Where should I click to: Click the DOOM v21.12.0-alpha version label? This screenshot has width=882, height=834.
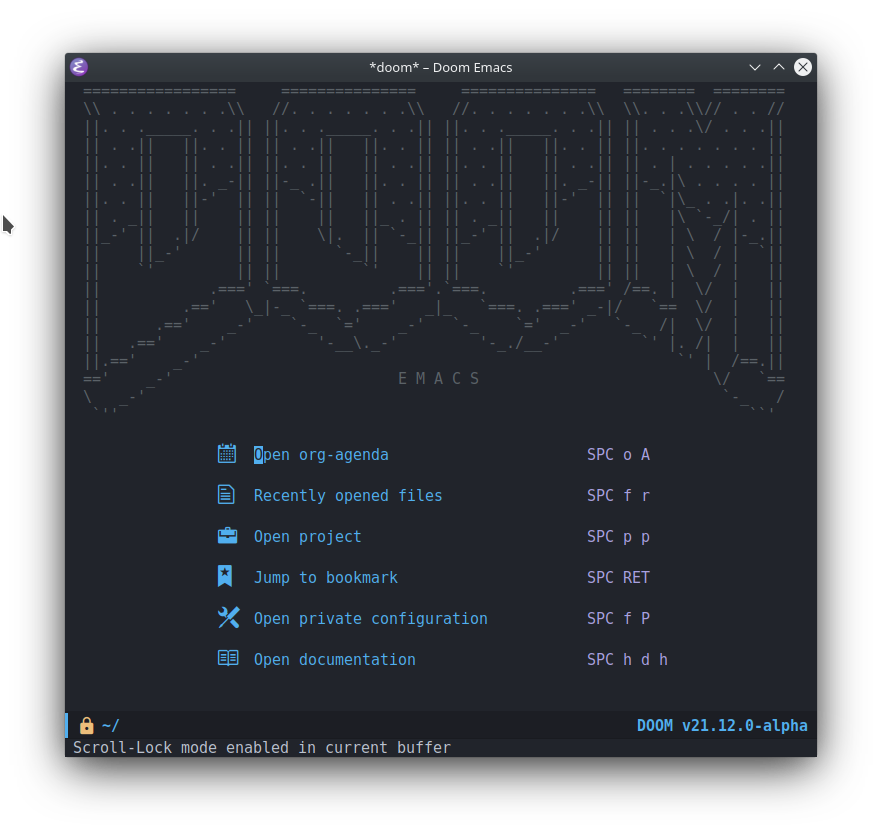(722, 725)
